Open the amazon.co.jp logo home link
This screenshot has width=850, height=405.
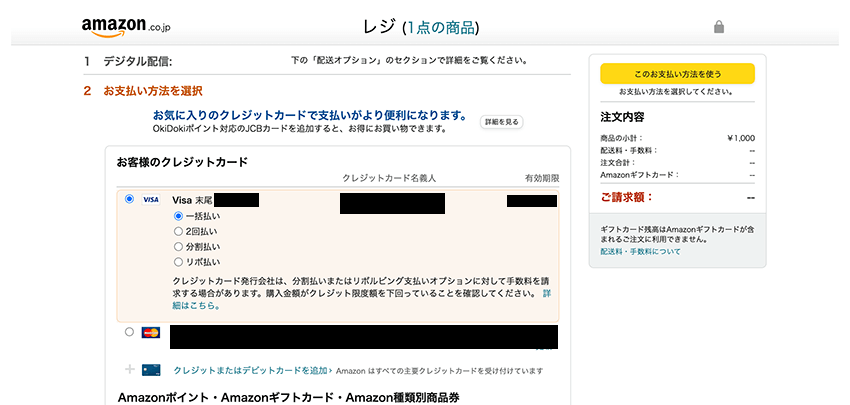click(x=126, y=27)
